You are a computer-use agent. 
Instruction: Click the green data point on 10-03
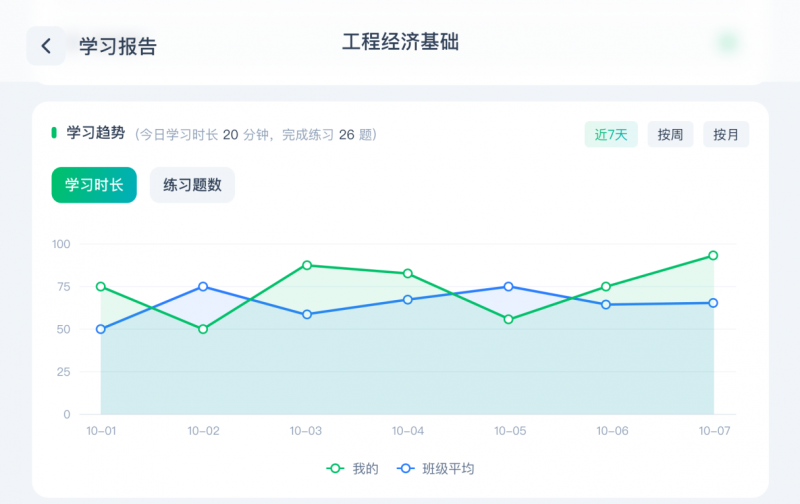coord(307,265)
